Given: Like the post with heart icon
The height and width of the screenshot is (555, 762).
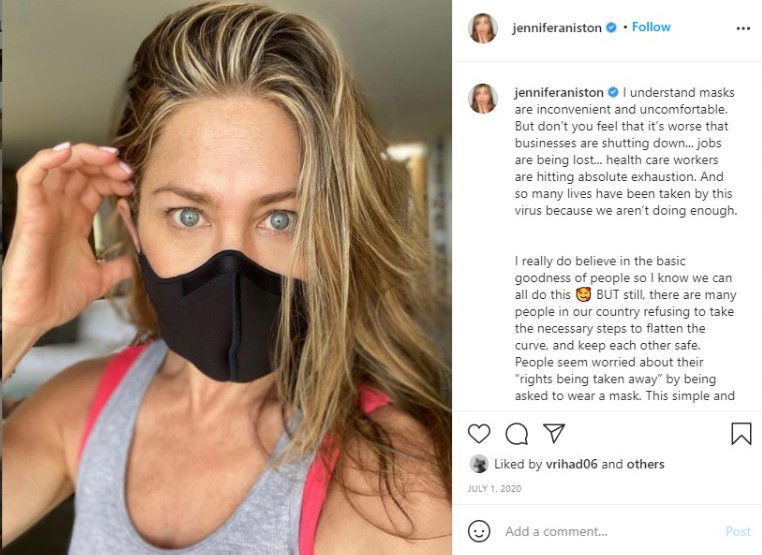Looking at the screenshot, I should tap(479, 434).
